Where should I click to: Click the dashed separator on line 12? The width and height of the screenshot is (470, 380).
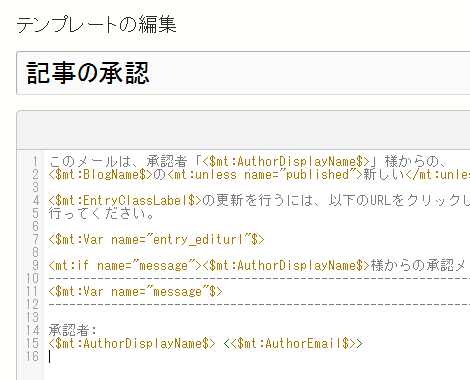[259, 304]
